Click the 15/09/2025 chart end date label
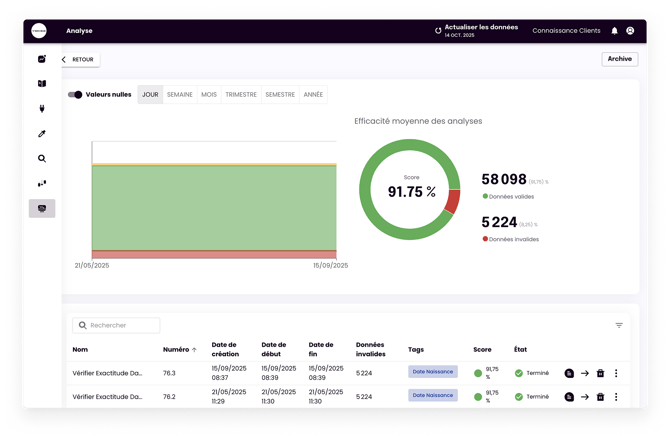Screen dimensions: 670x436 [330, 265]
